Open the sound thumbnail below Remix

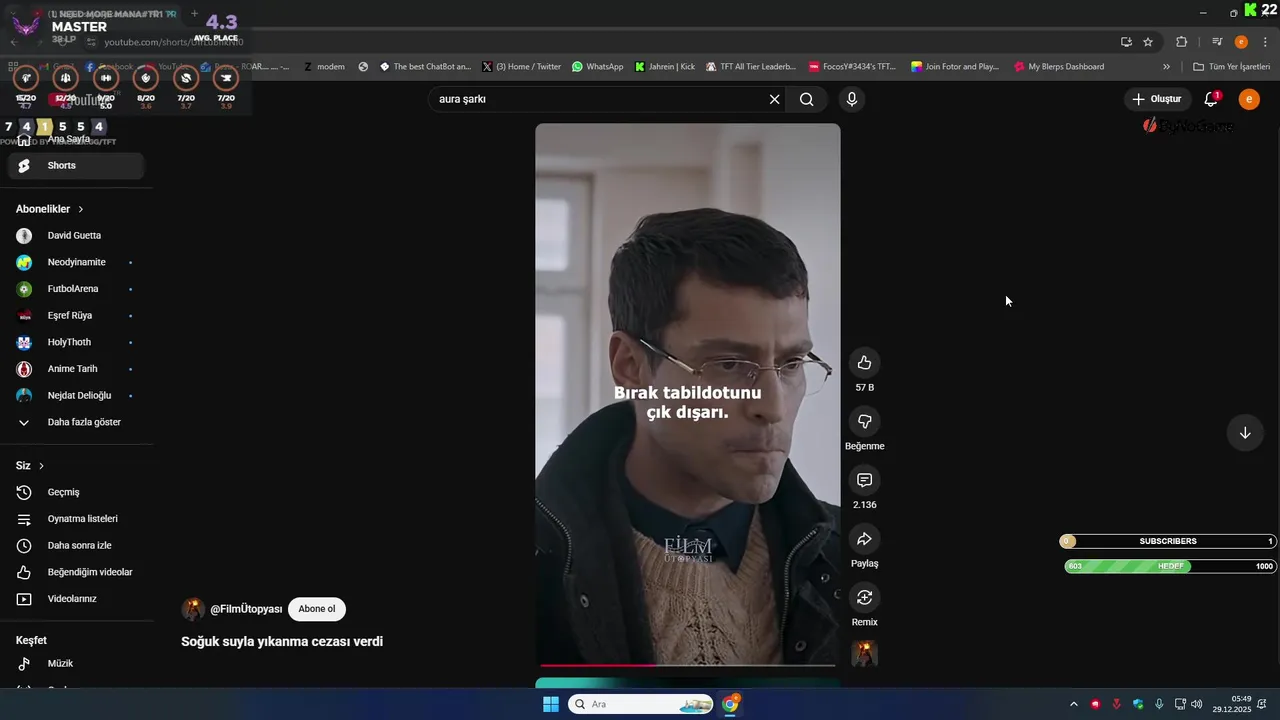click(x=864, y=654)
